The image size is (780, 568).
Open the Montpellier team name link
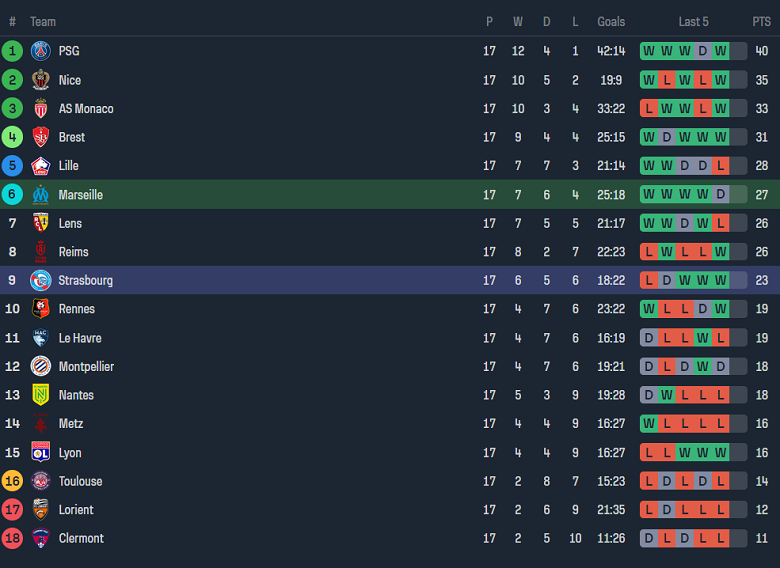86,367
